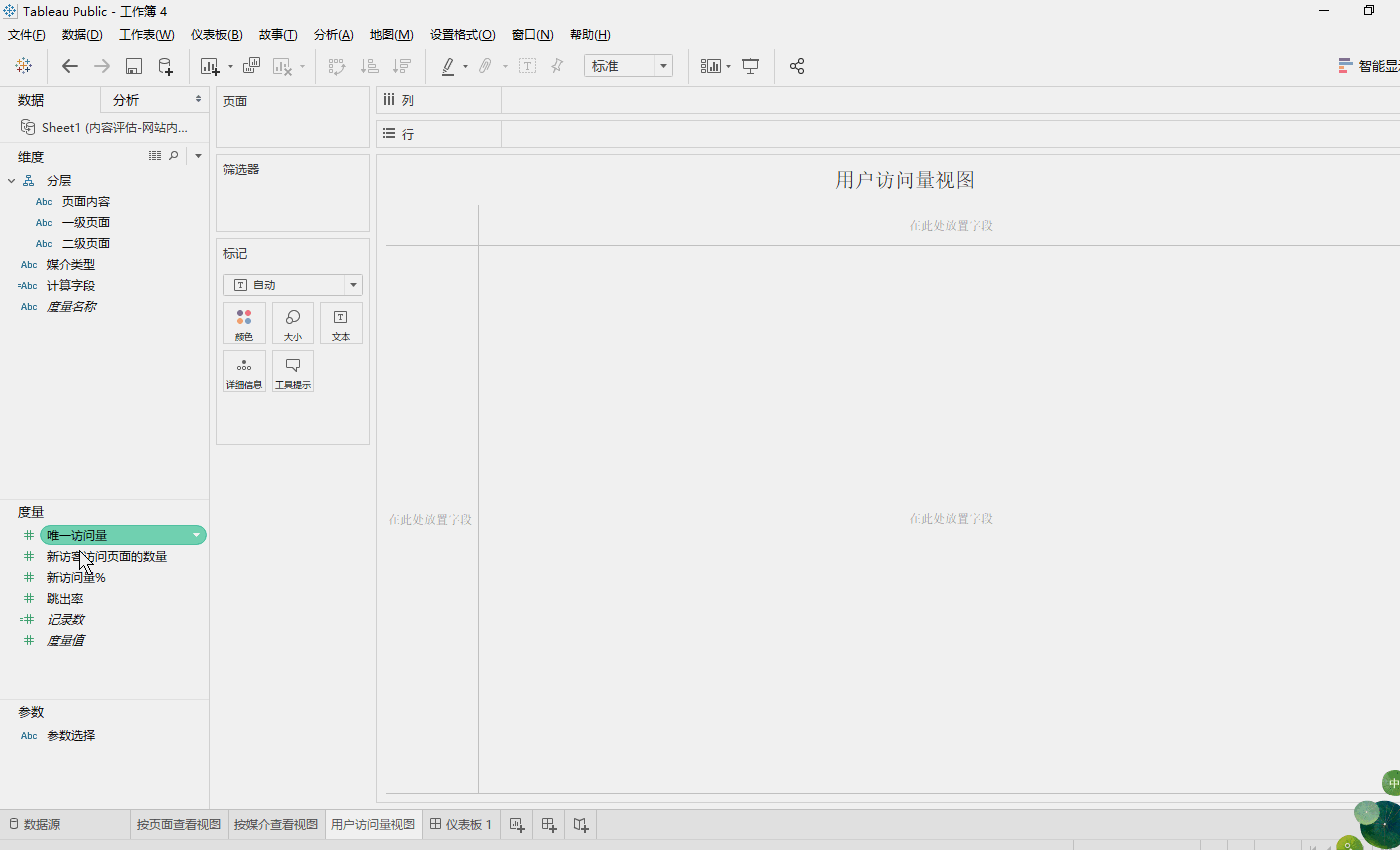The width and height of the screenshot is (1400, 850).
Task: Click the 颜色 marks button
Action: [244, 324]
